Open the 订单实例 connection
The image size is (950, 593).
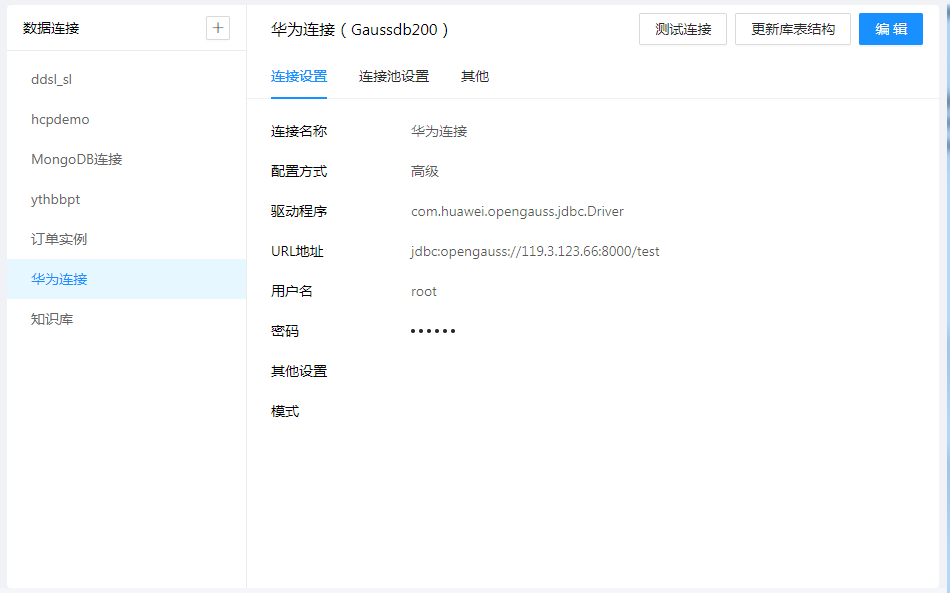coord(59,239)
